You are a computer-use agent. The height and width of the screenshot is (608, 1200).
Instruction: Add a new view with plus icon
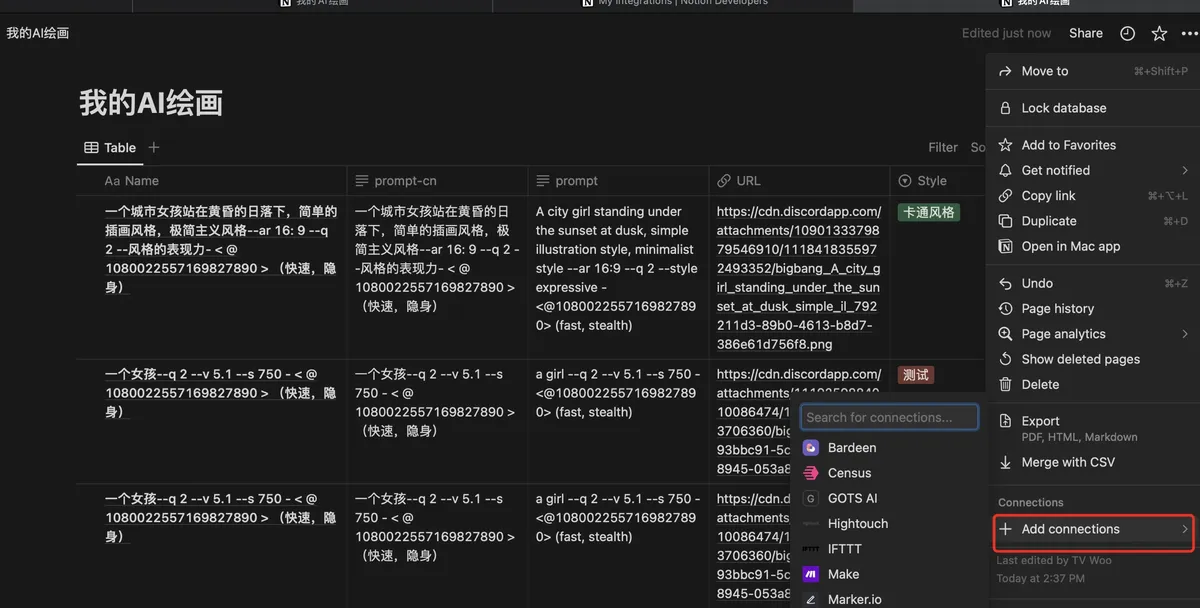[154, 147]
